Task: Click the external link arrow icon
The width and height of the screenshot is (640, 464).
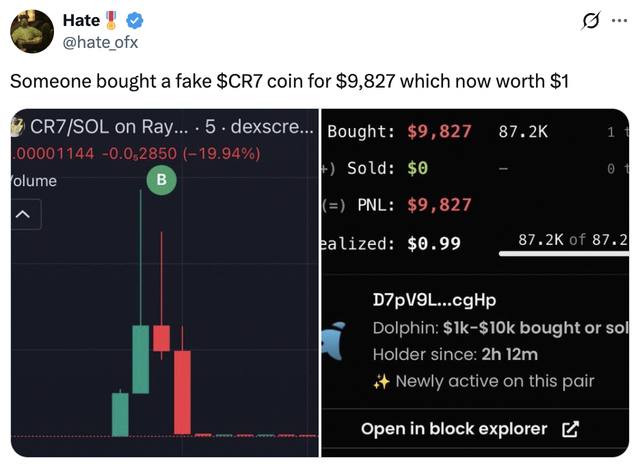Action: pyautogui.click(x=571, y=429)
